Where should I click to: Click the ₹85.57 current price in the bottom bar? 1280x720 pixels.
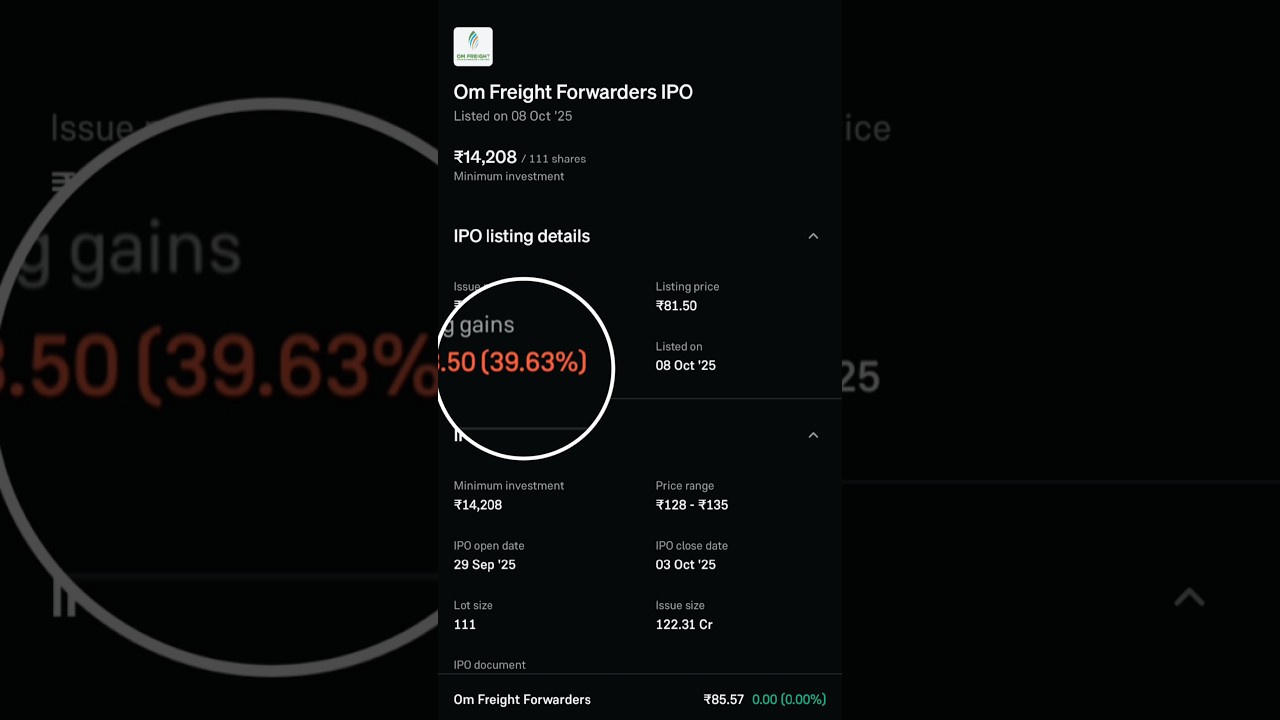[x=724, y=700]
